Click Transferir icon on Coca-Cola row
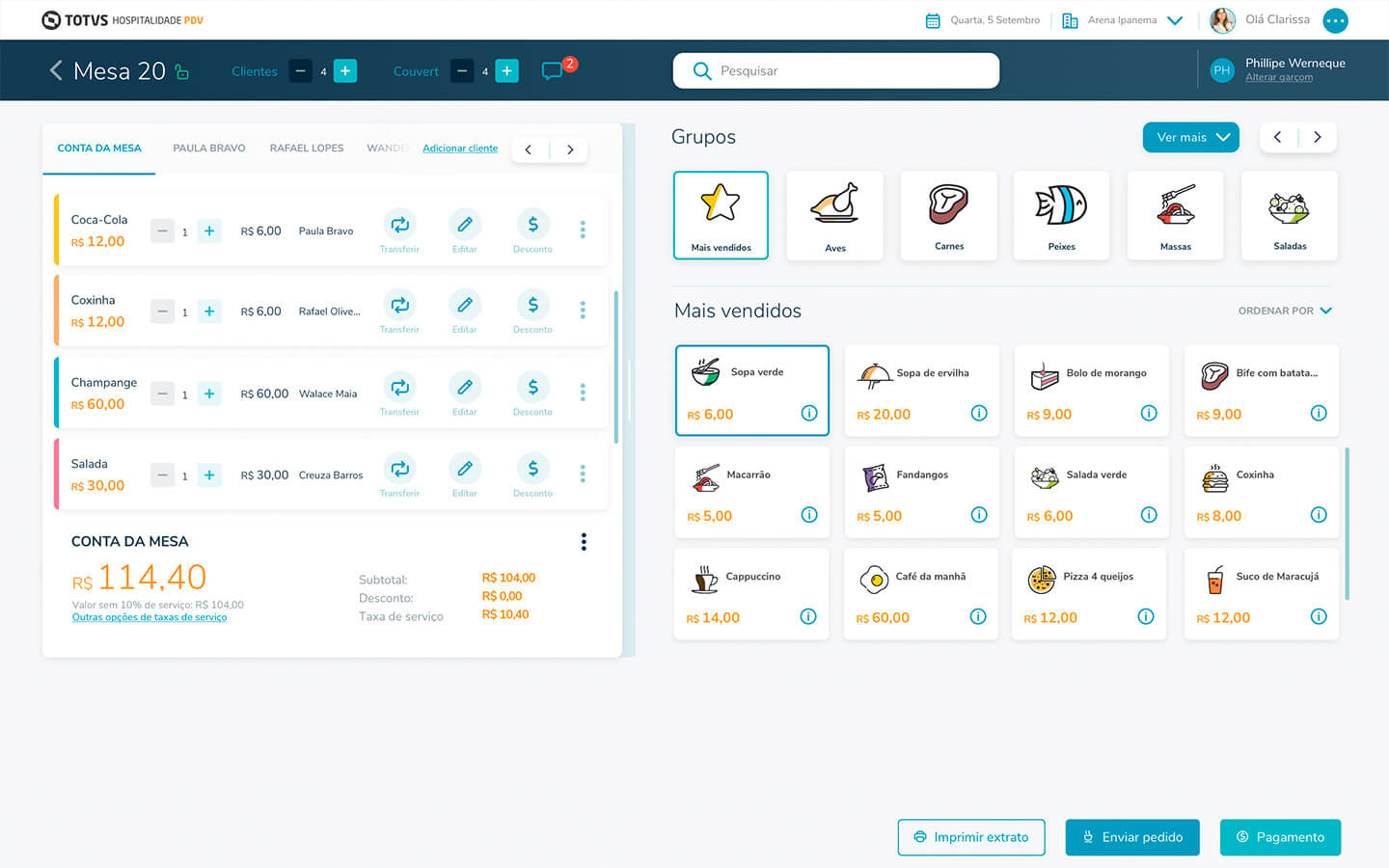 click(x=399, y=225)
